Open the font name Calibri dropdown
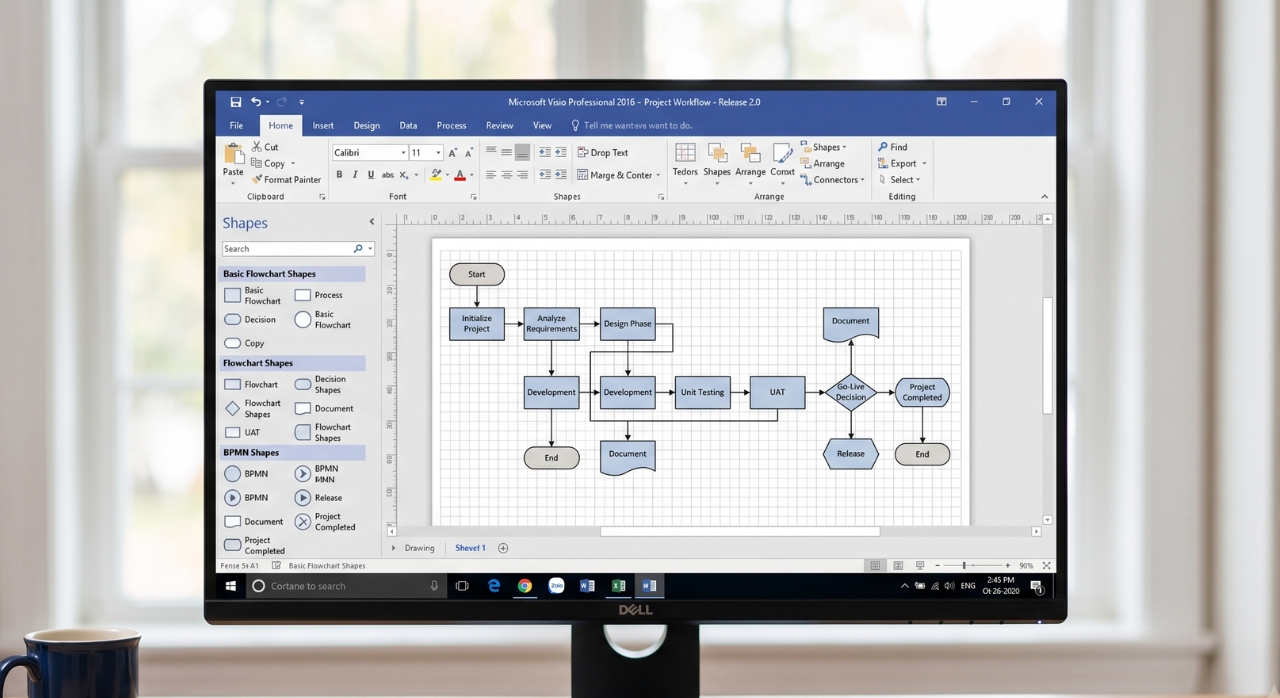Viewport: 1280px width, 698px height. point(403,153)
